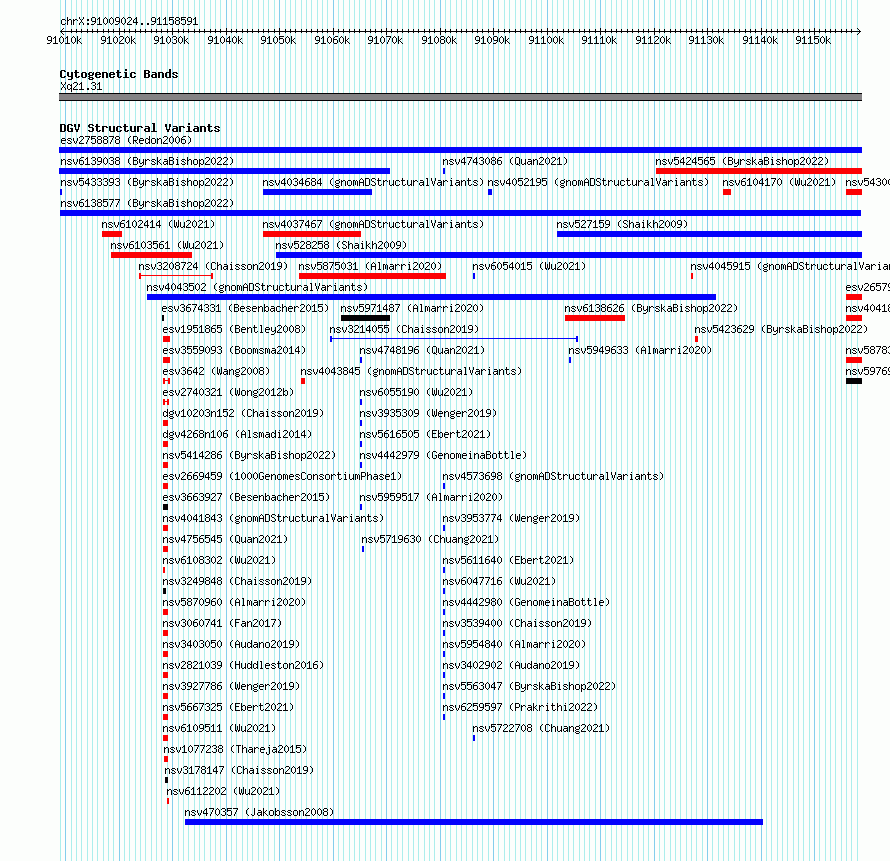
Task: Open nsv6139038 (ByrskaBishop2022) variant
Action: 147,161
